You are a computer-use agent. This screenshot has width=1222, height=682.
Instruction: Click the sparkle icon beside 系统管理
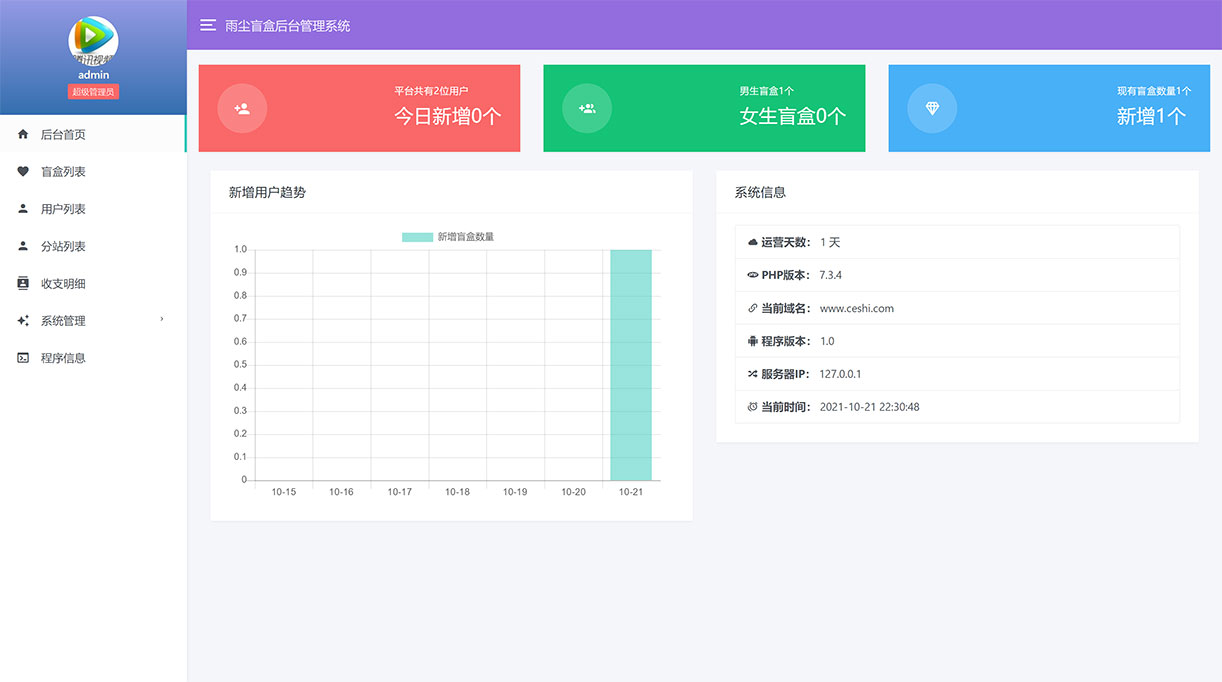pos(23,320)
